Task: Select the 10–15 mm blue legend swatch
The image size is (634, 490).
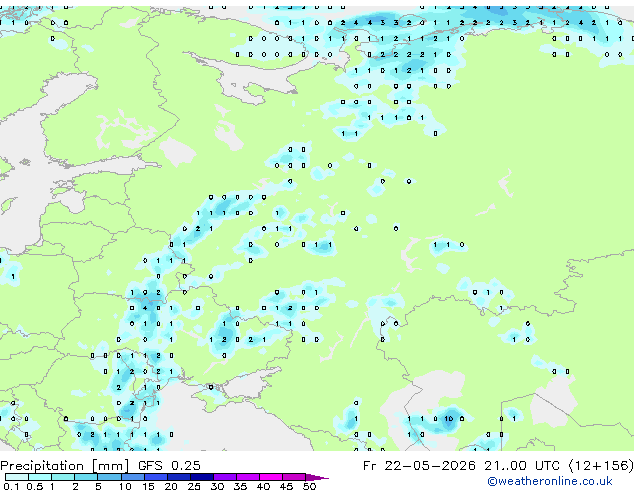Action: (x=132, y=477)
